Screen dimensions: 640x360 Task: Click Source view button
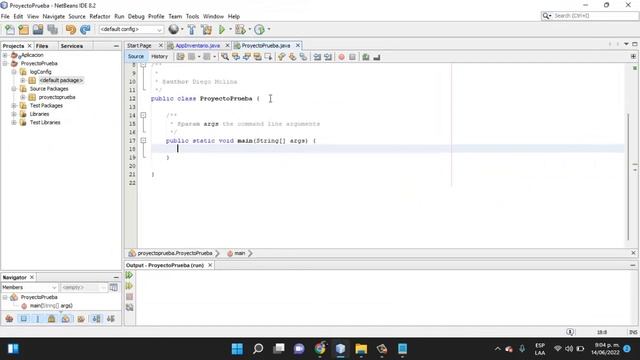click(x=136, y=57)
